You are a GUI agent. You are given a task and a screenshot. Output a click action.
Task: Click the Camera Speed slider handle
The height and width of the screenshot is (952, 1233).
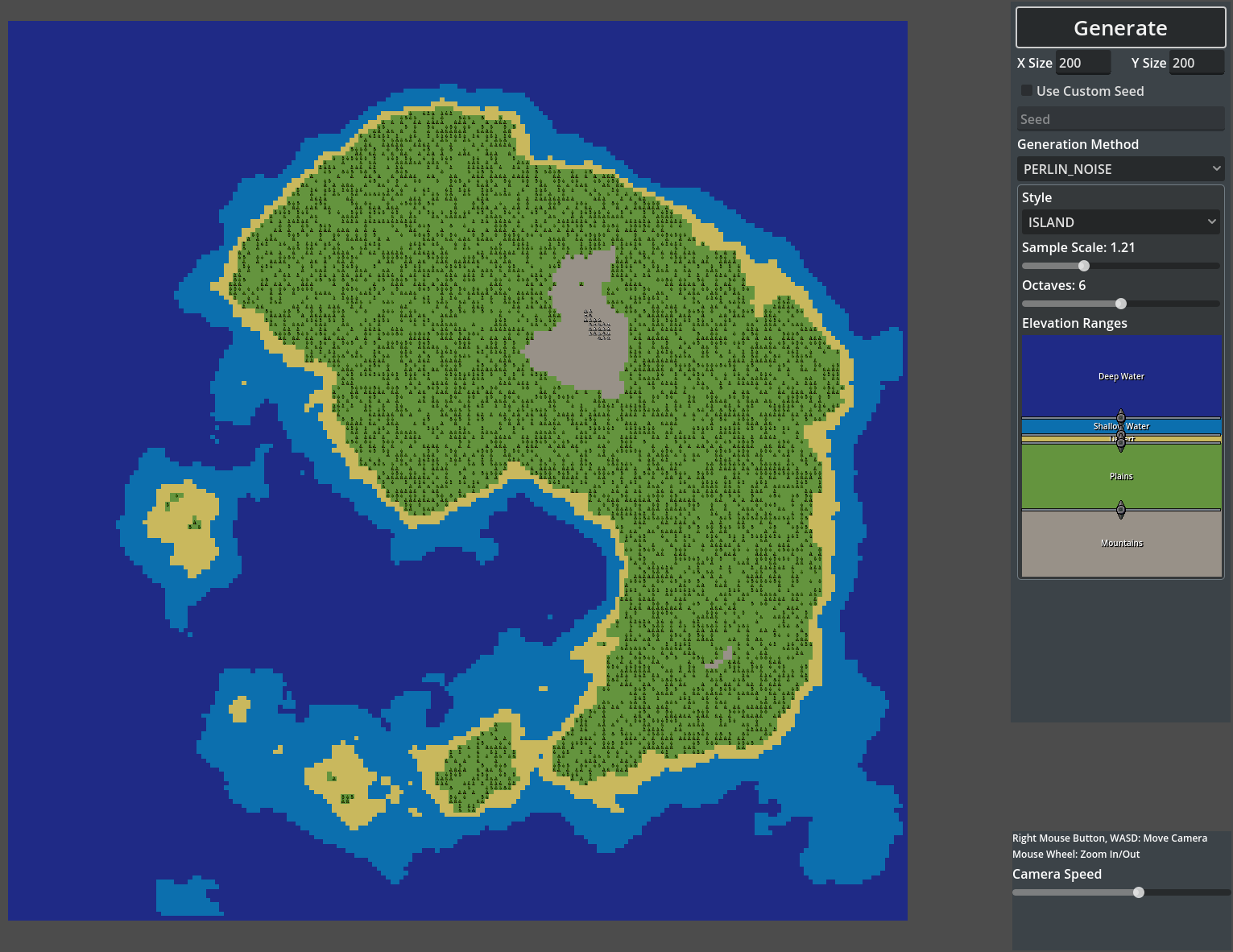pyautogui.click(x=1139, y=892)
